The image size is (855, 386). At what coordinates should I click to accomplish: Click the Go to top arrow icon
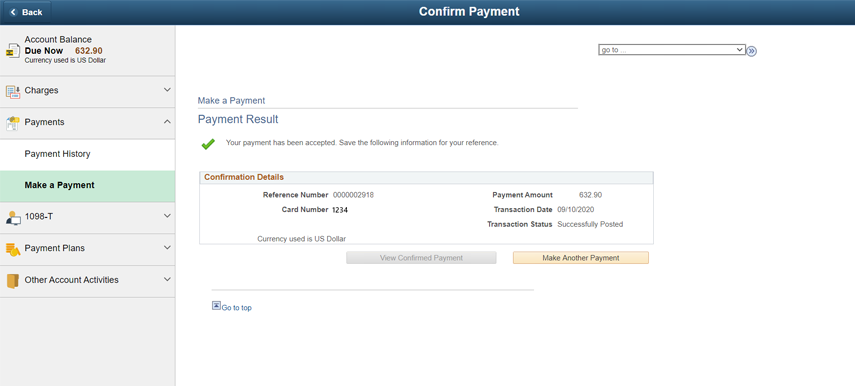[x=216, y=306]
